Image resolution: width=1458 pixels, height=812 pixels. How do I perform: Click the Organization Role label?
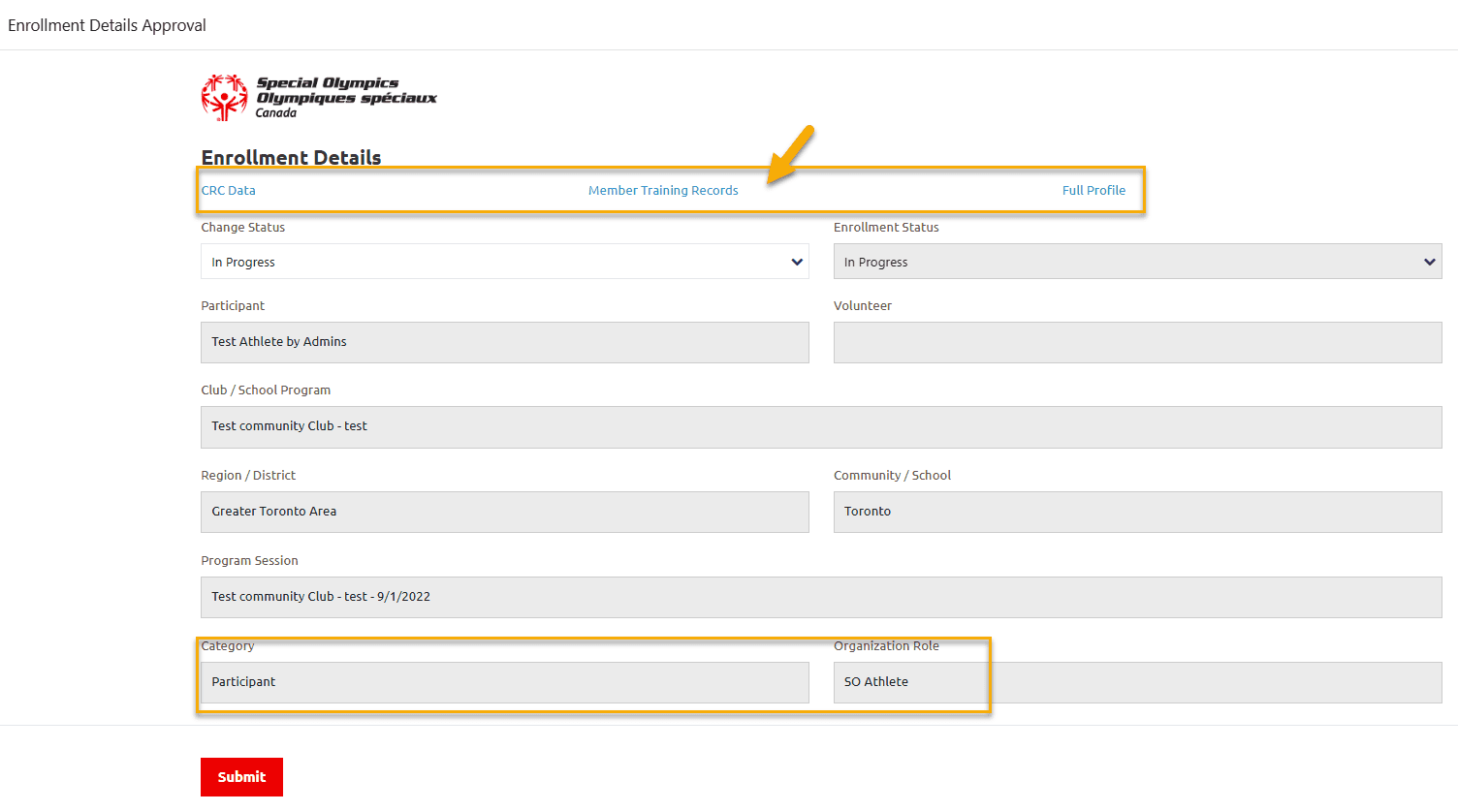point(886,646)
